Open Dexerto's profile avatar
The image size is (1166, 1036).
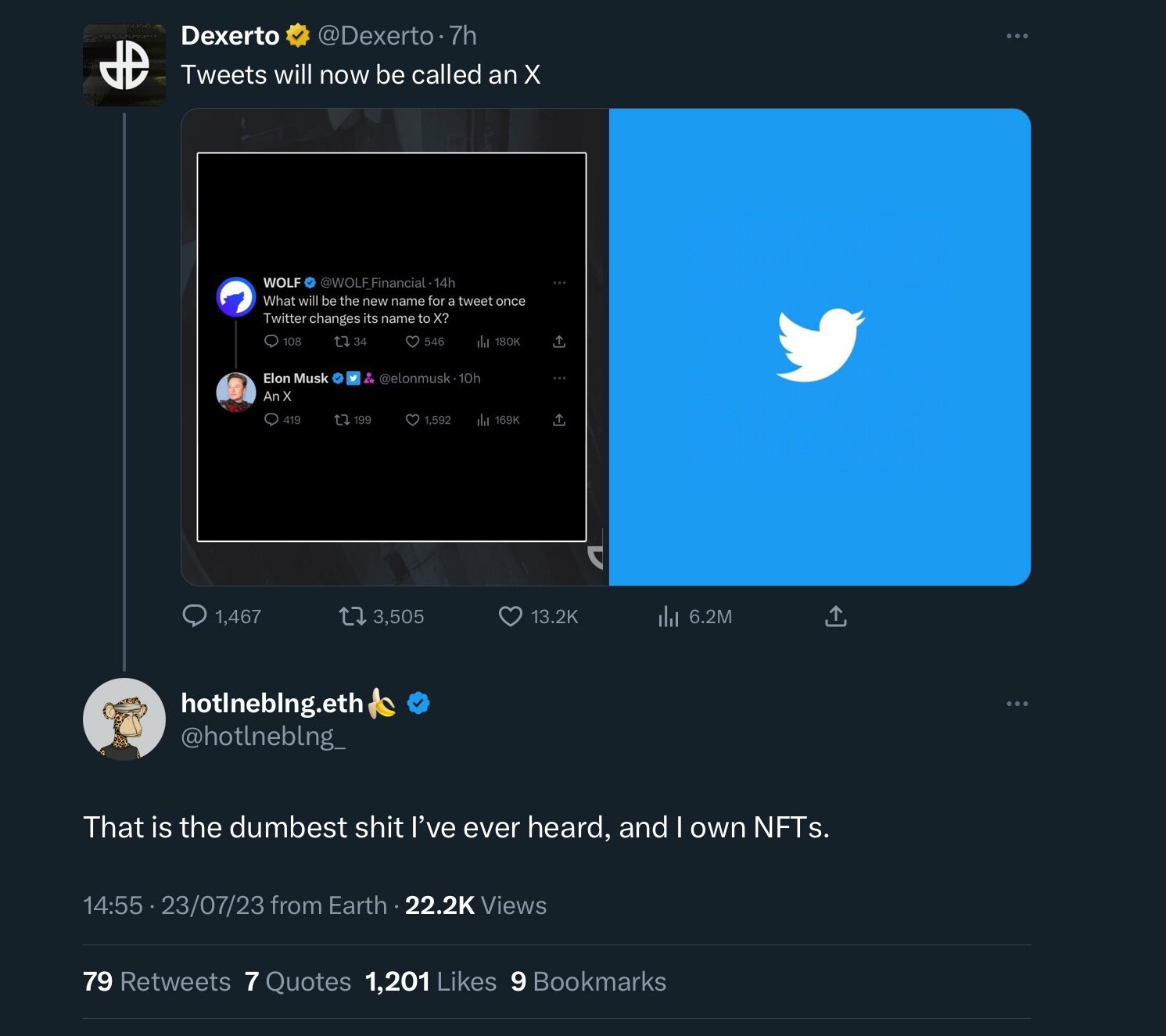124,66
